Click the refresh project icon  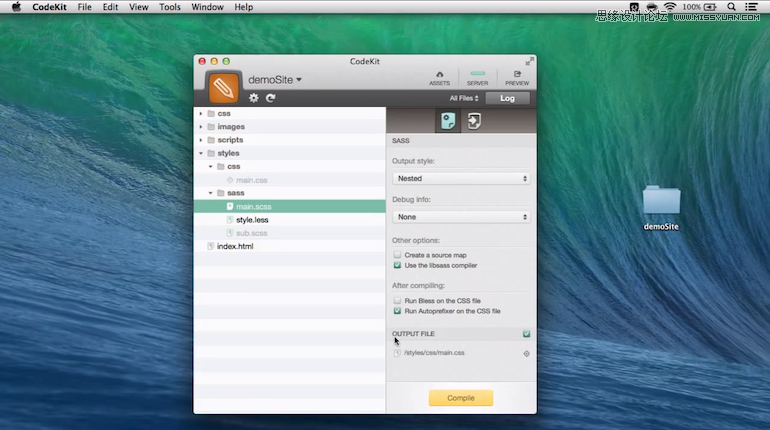pyautogui.click(x=270, y=98)
